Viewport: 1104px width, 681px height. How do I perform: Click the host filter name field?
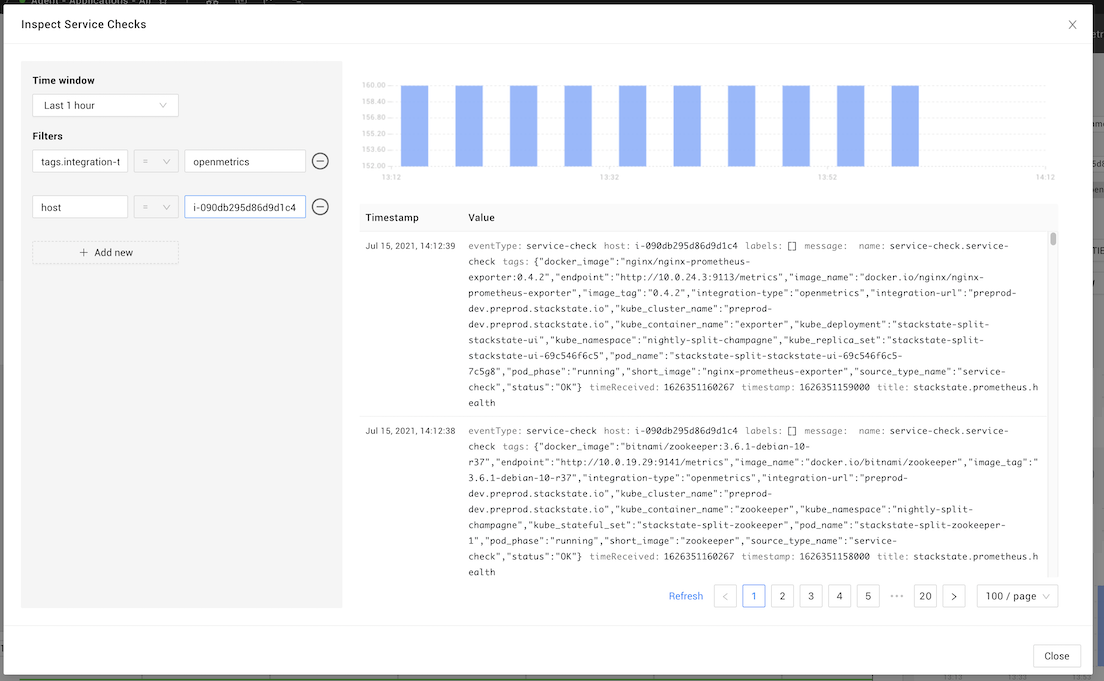(80, 207)
